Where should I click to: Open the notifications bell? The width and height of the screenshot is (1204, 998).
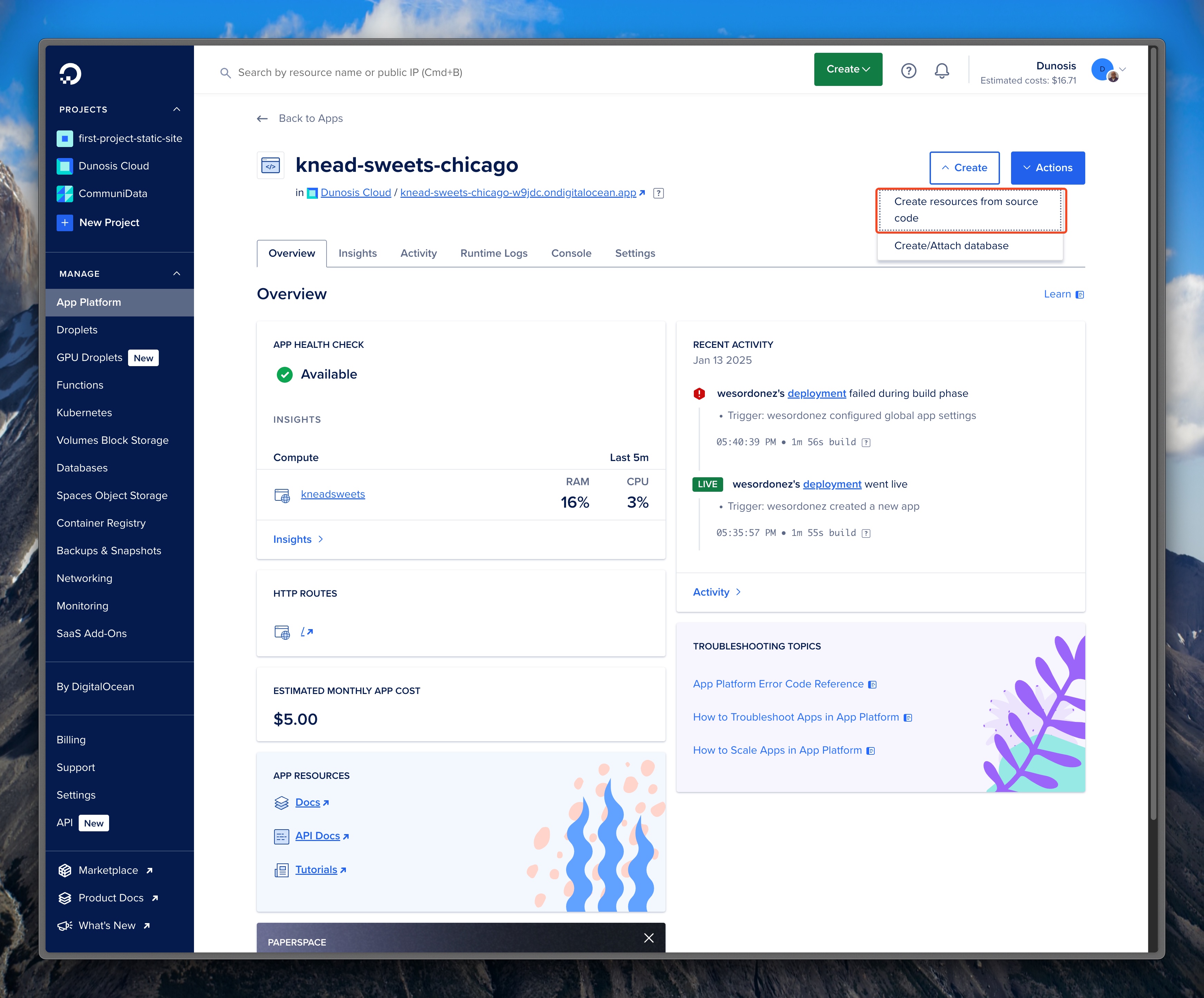click(941, 70)
